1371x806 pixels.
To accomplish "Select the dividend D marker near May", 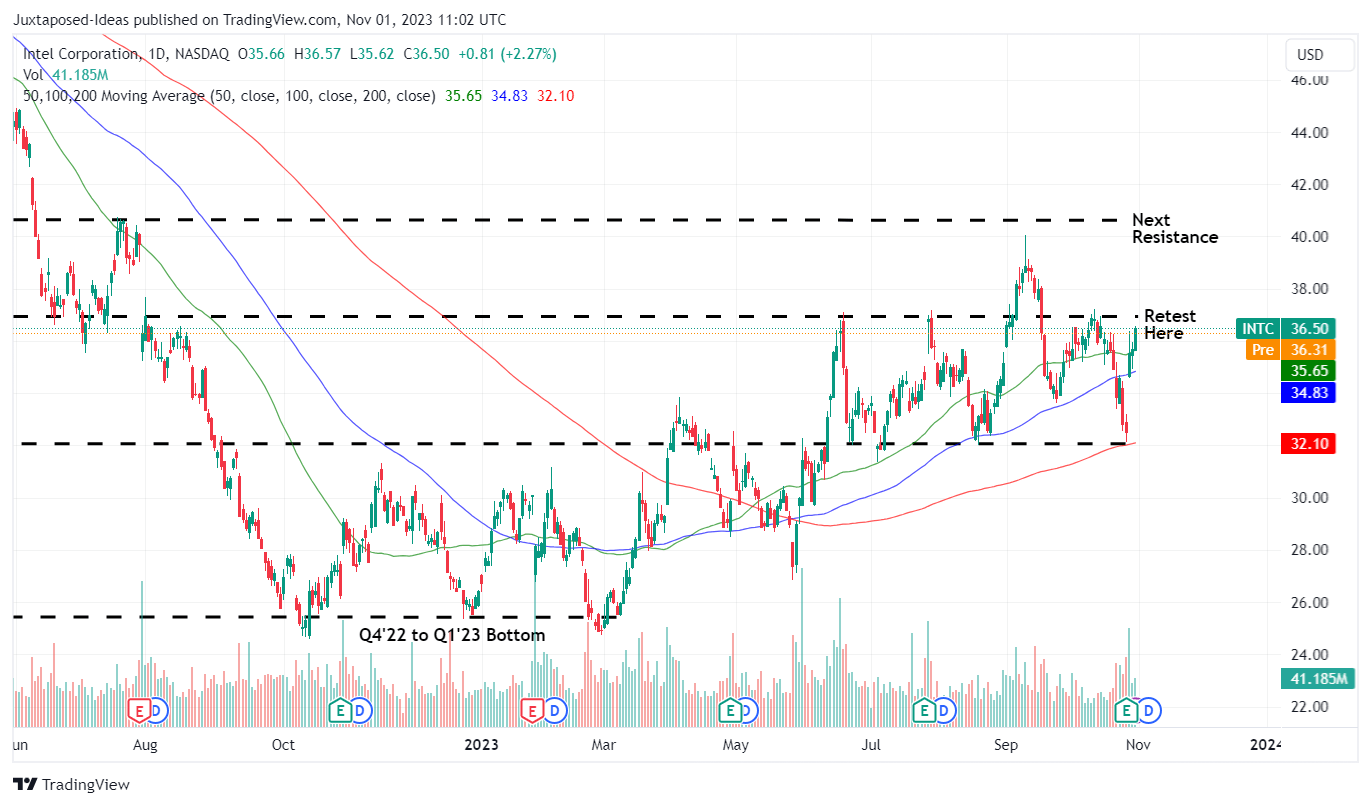I will point(750,711).
